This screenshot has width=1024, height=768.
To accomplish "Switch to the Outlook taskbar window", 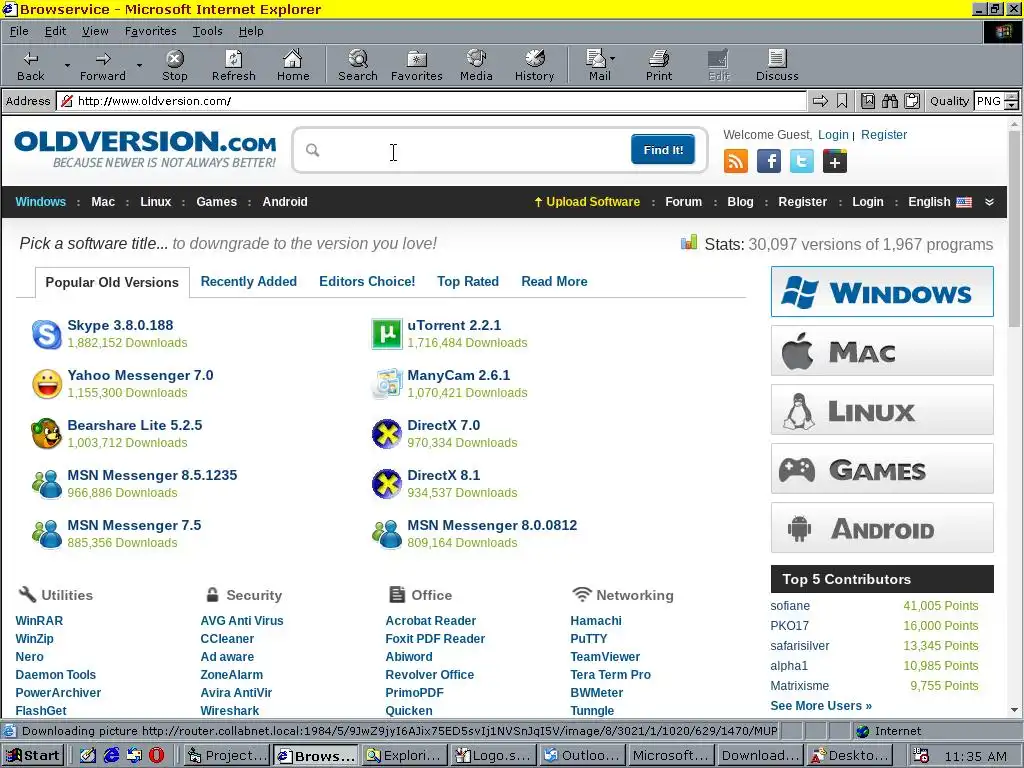I will click(581, 756).
